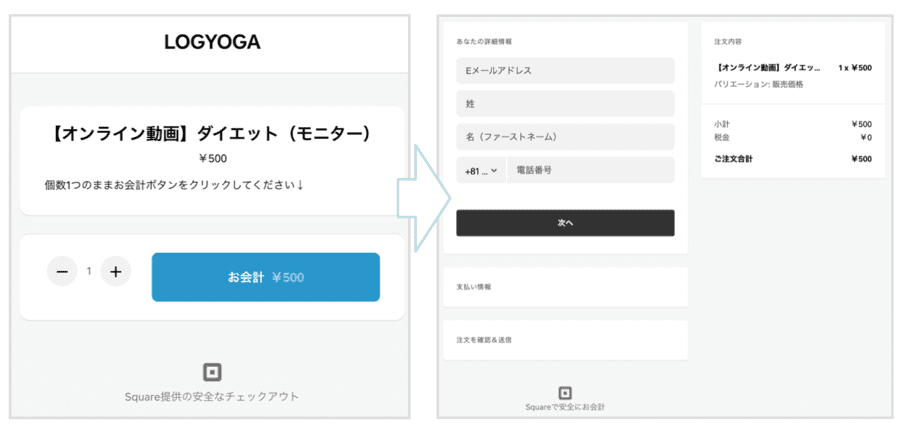Click the dark 次へ button
The height and width of the screenshot is (434, 900).
(565, 223)
